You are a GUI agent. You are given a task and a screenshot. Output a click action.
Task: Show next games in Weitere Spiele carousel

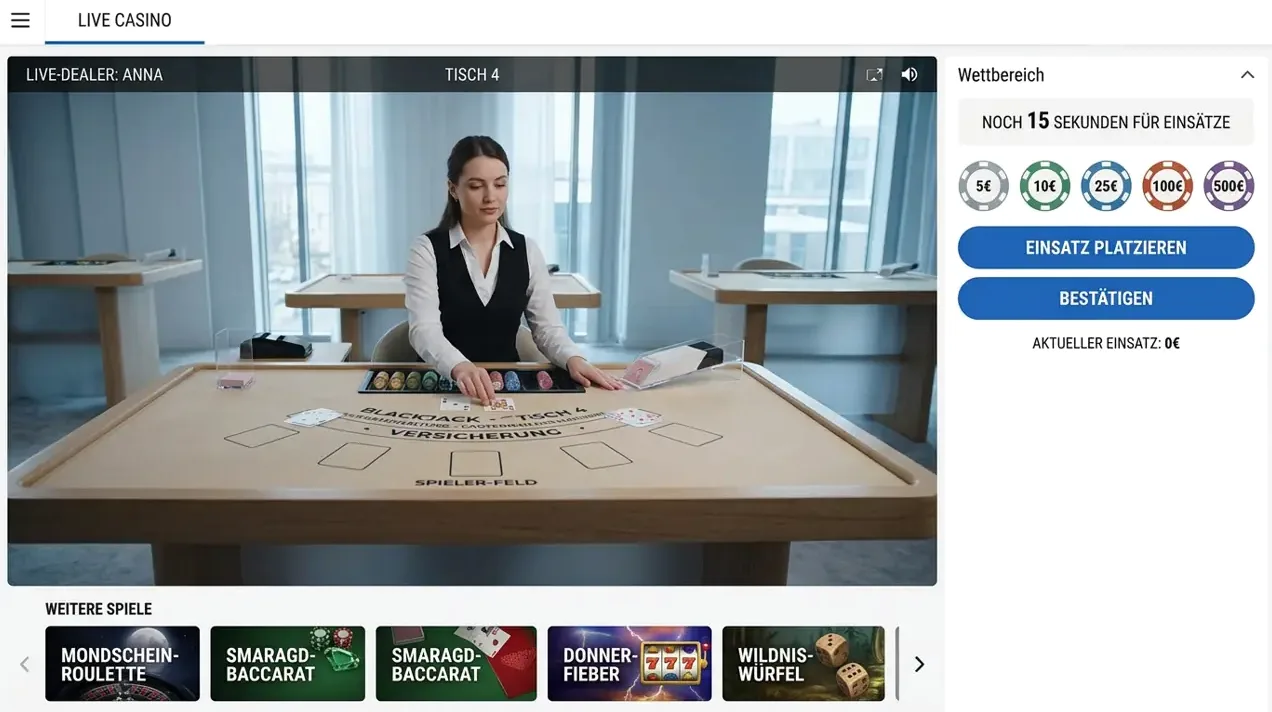pos(919,664)
